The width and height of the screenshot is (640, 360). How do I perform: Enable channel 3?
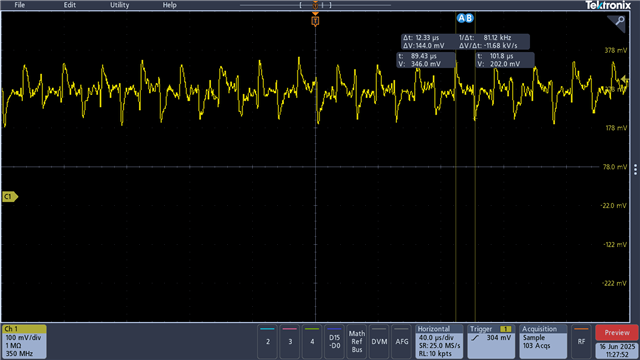tap(290, 341)
